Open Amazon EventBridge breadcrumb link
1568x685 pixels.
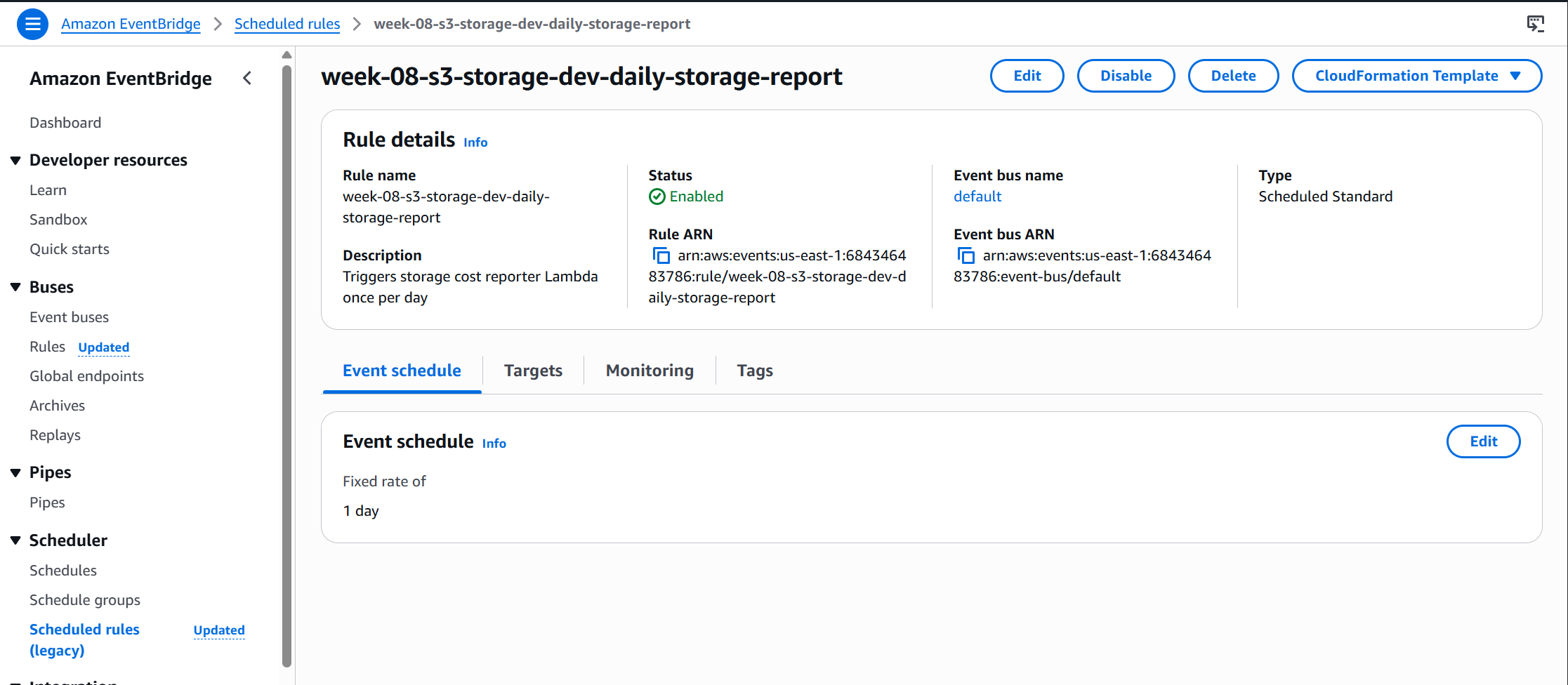(x=131, y=24)
